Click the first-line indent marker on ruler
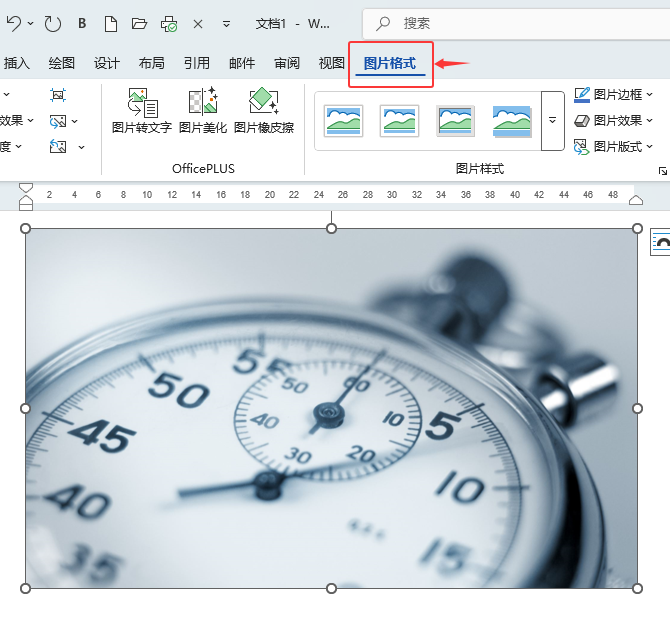Viewport: 670px width, 618px height. click(x=26, y=188)
